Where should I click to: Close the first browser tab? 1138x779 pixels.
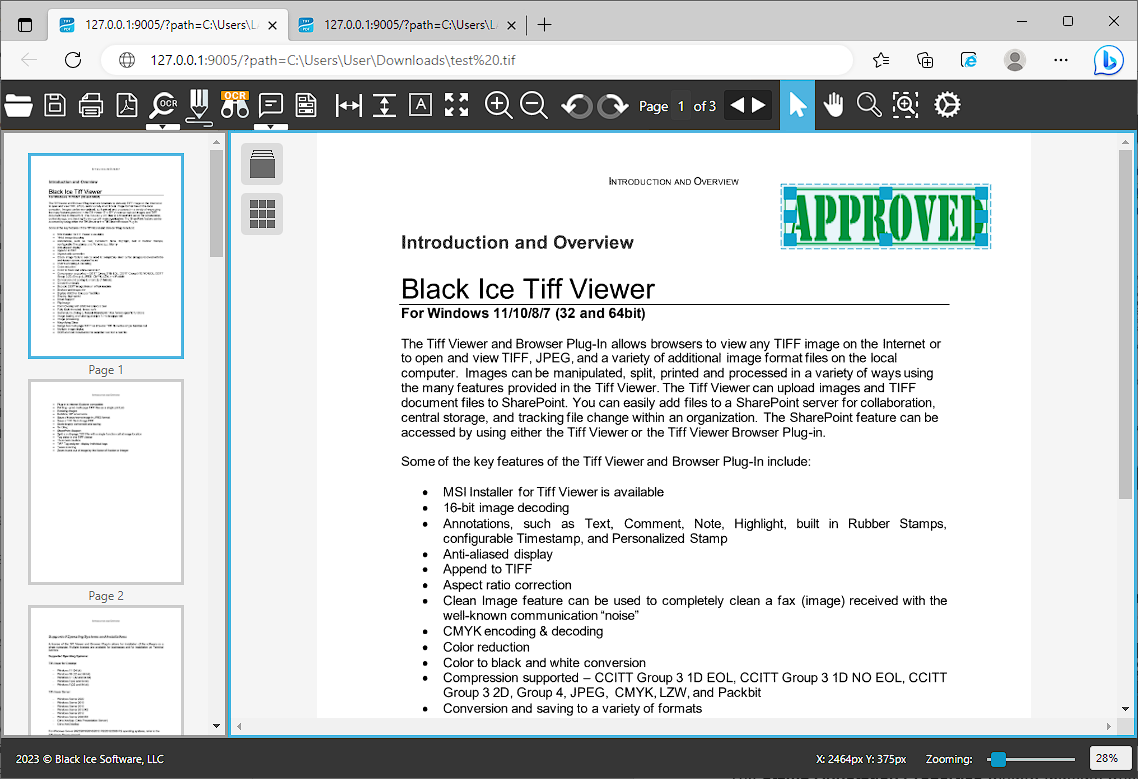point(272,25)
